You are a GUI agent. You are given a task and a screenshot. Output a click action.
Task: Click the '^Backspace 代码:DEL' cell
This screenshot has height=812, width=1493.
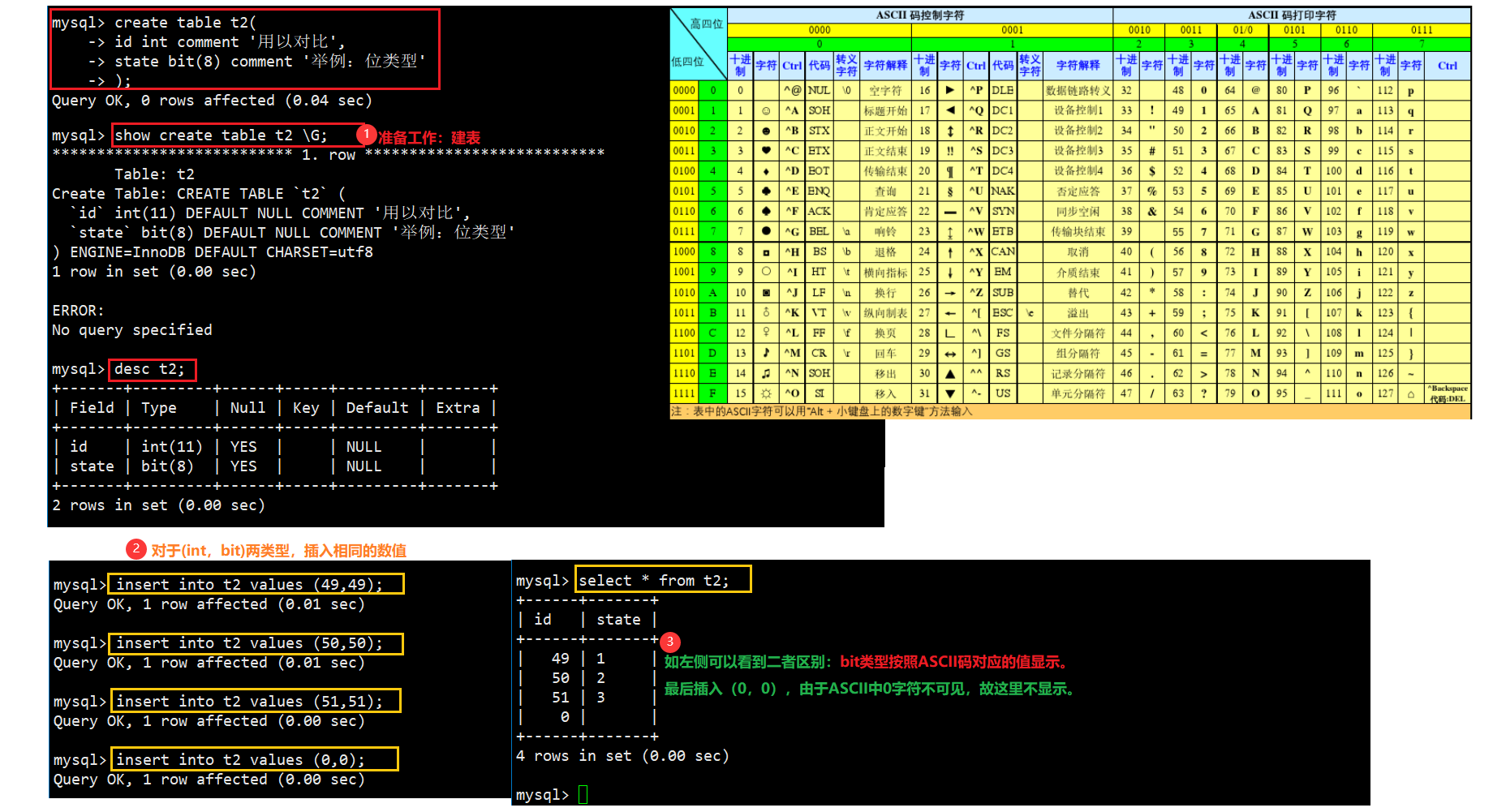(x=1448, y=394)
